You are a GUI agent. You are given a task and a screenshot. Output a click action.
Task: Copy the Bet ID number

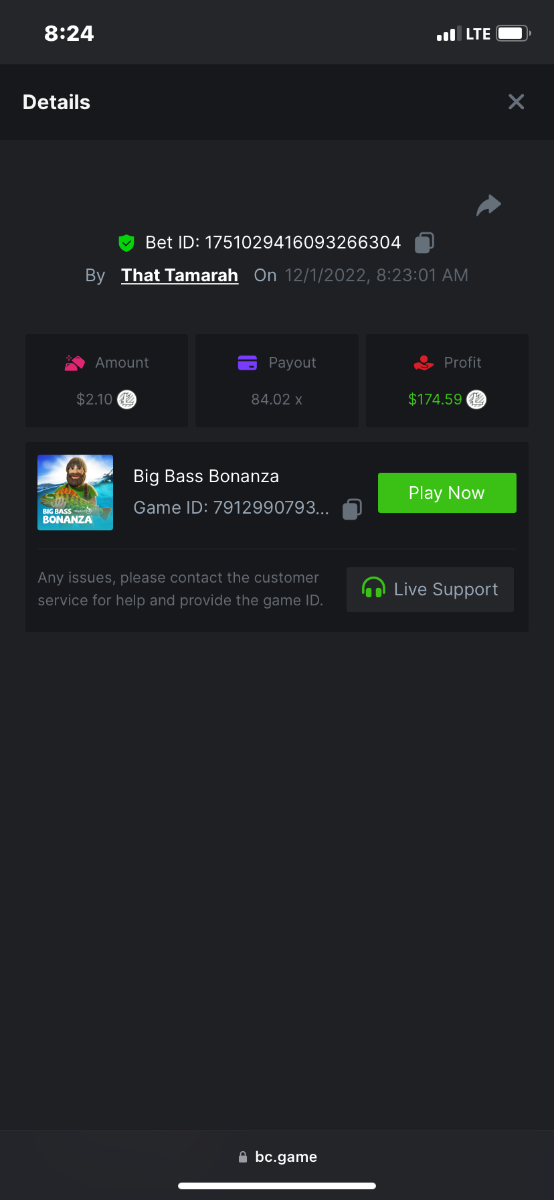coord(424,242)
